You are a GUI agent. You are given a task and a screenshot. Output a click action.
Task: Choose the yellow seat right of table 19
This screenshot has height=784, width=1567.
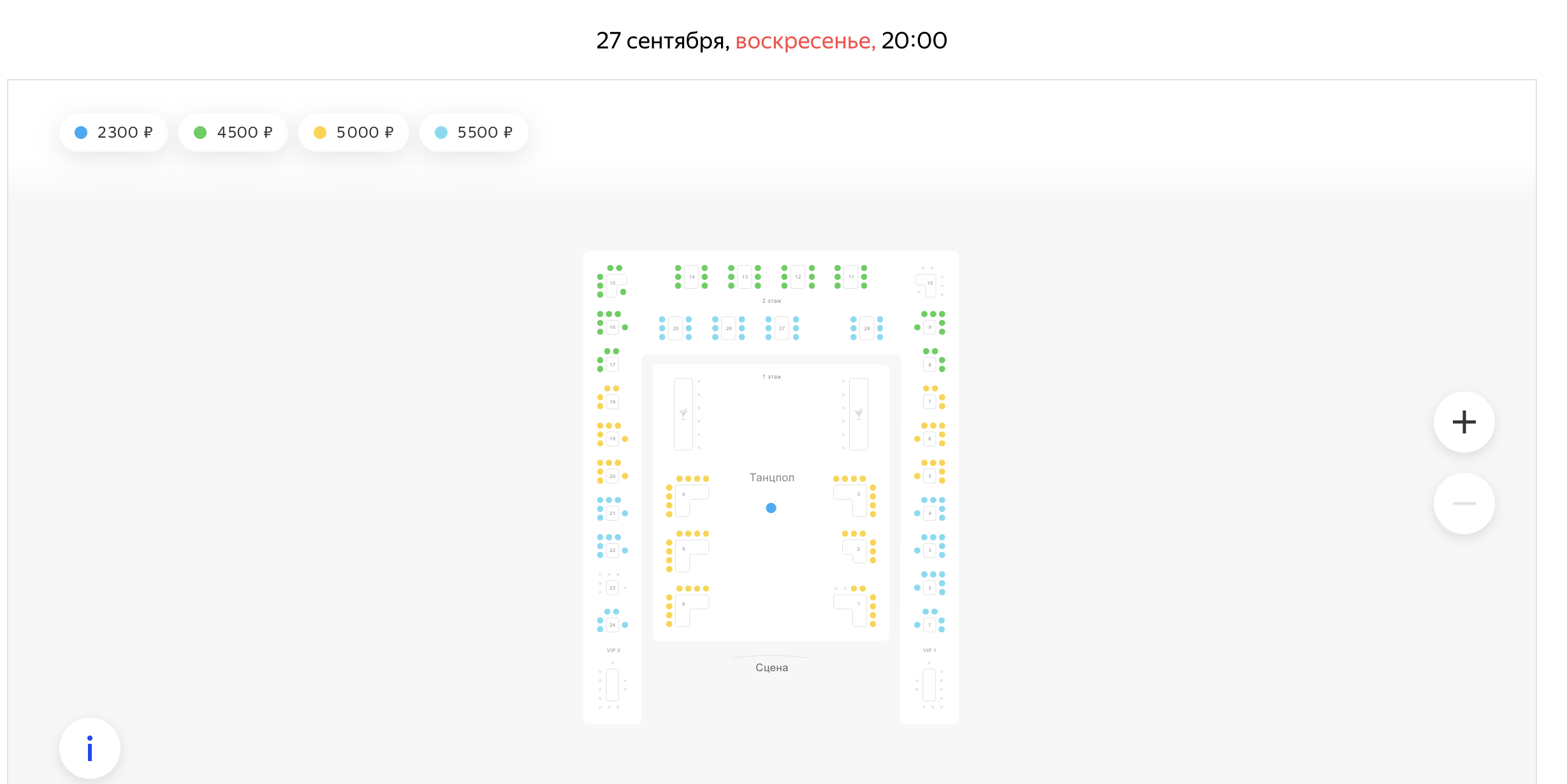click(x=625, y=439)
